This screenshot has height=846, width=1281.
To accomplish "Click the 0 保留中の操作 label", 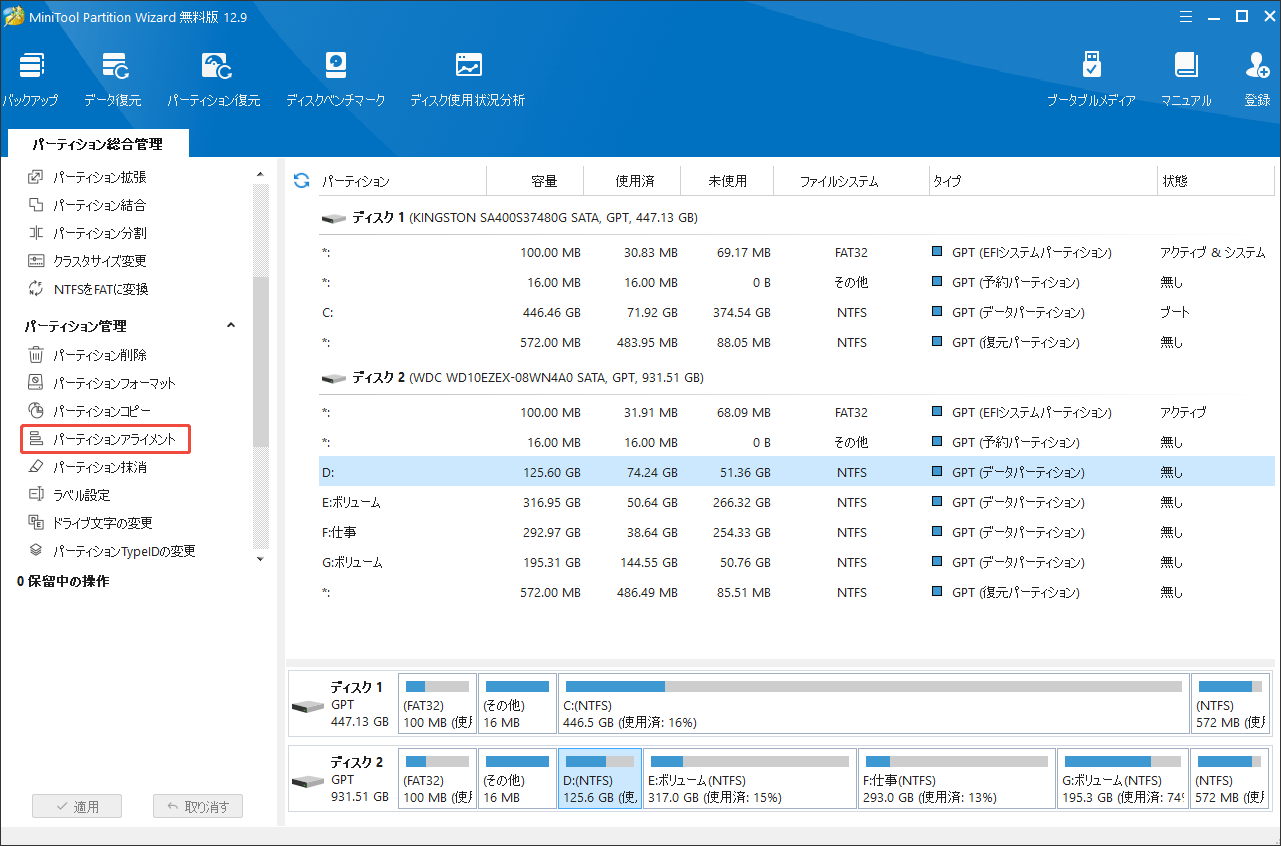I will (64, 581).
